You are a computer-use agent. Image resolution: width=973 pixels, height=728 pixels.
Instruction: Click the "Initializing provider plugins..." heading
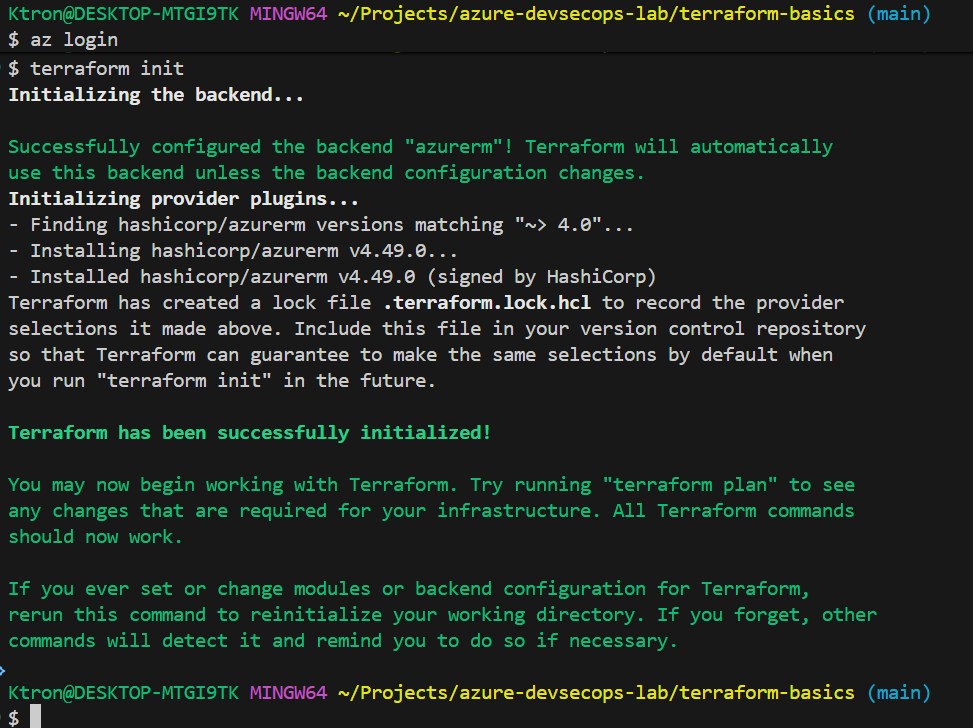pos(183,199)
